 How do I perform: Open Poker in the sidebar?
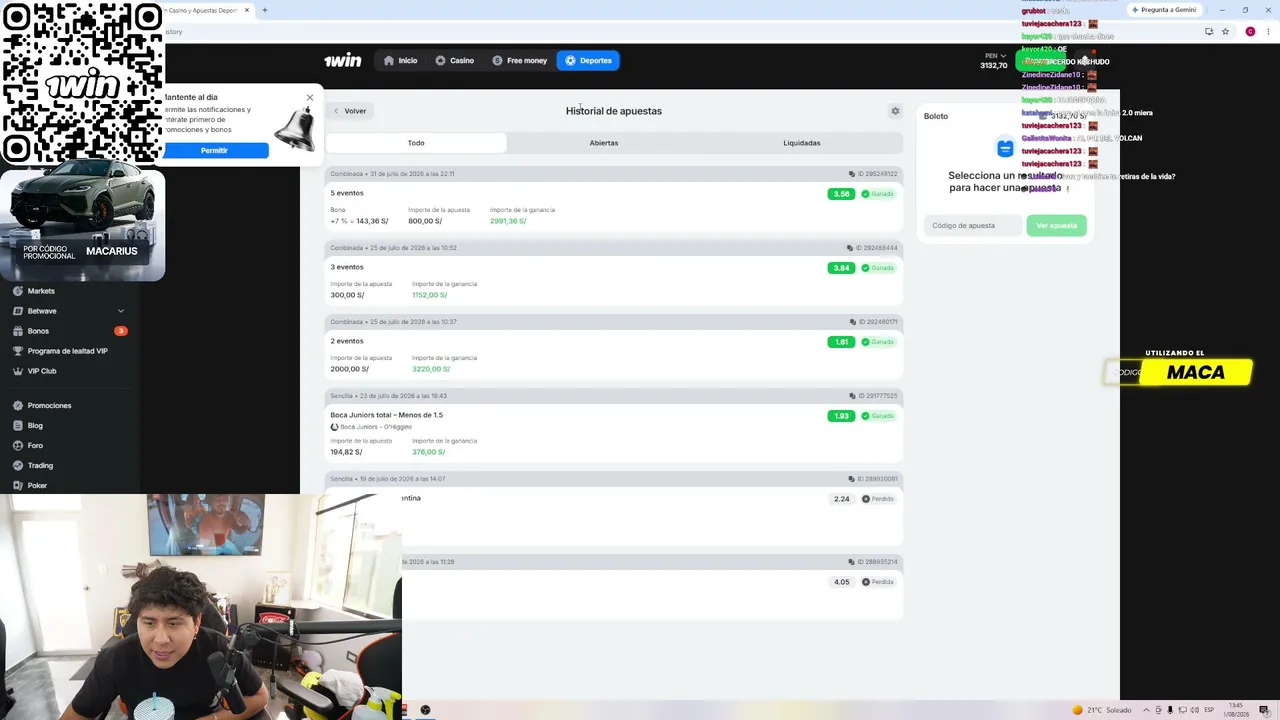point(37,485)
